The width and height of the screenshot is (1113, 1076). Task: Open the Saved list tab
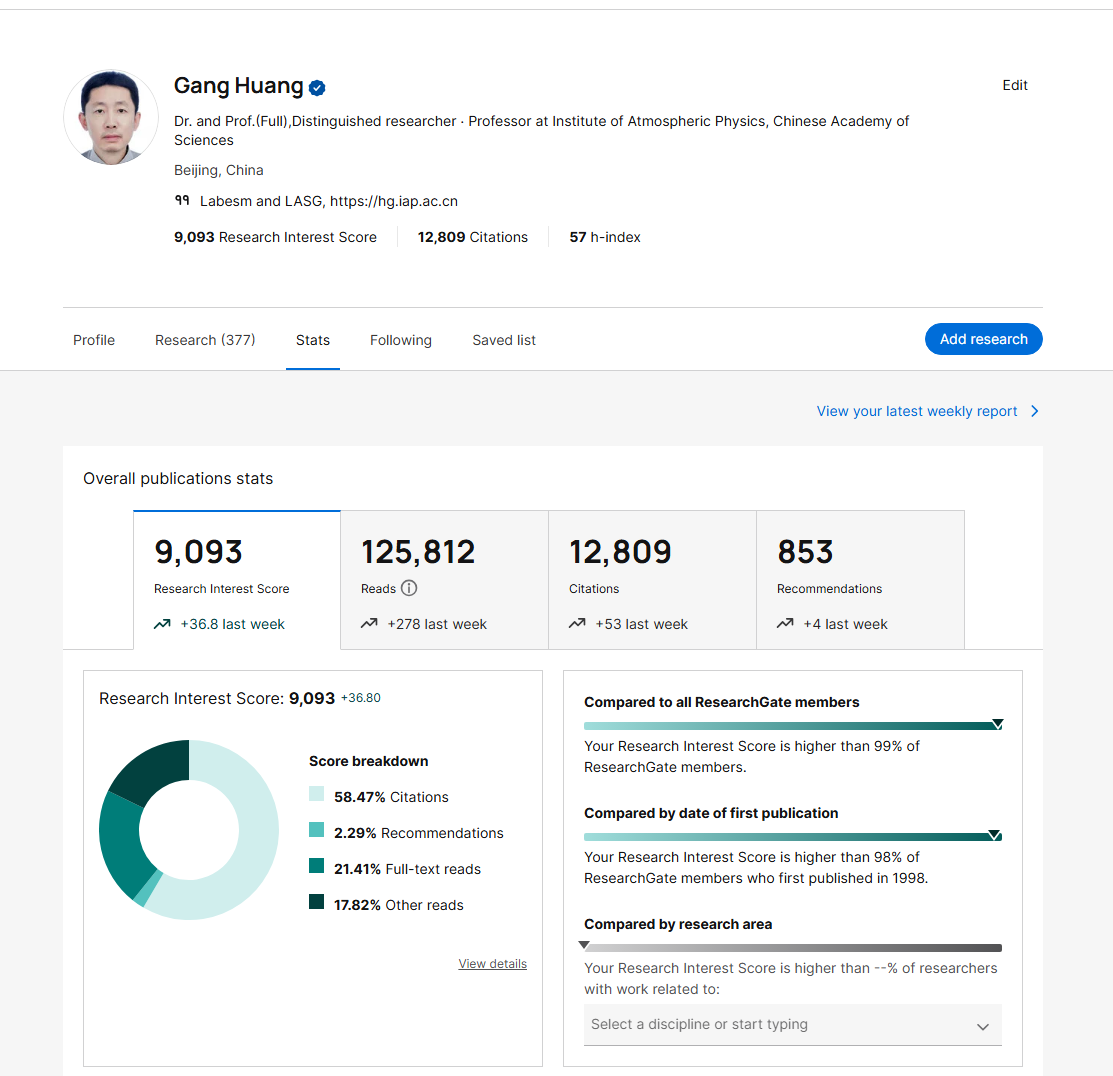point(504,340)
